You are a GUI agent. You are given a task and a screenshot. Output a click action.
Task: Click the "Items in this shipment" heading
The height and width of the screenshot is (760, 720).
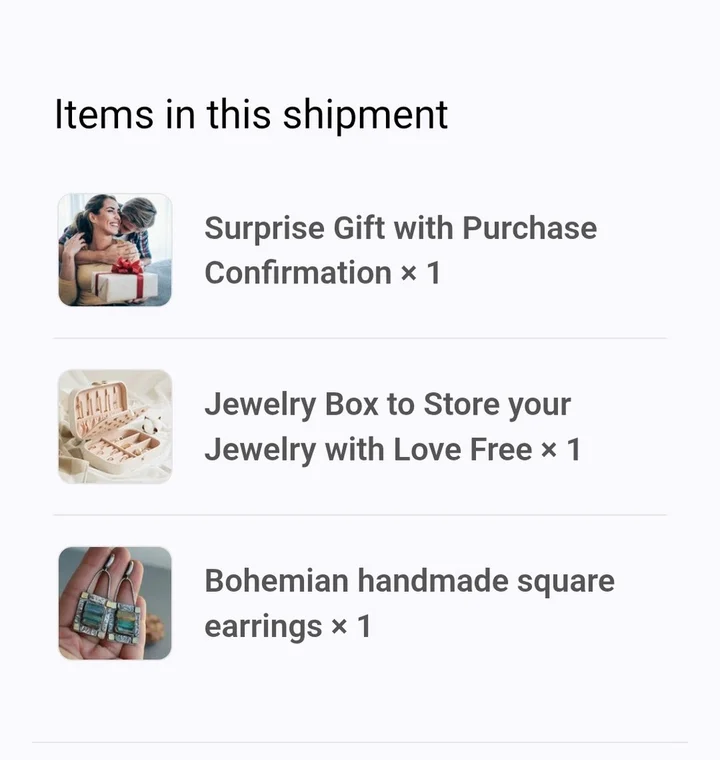251,114
